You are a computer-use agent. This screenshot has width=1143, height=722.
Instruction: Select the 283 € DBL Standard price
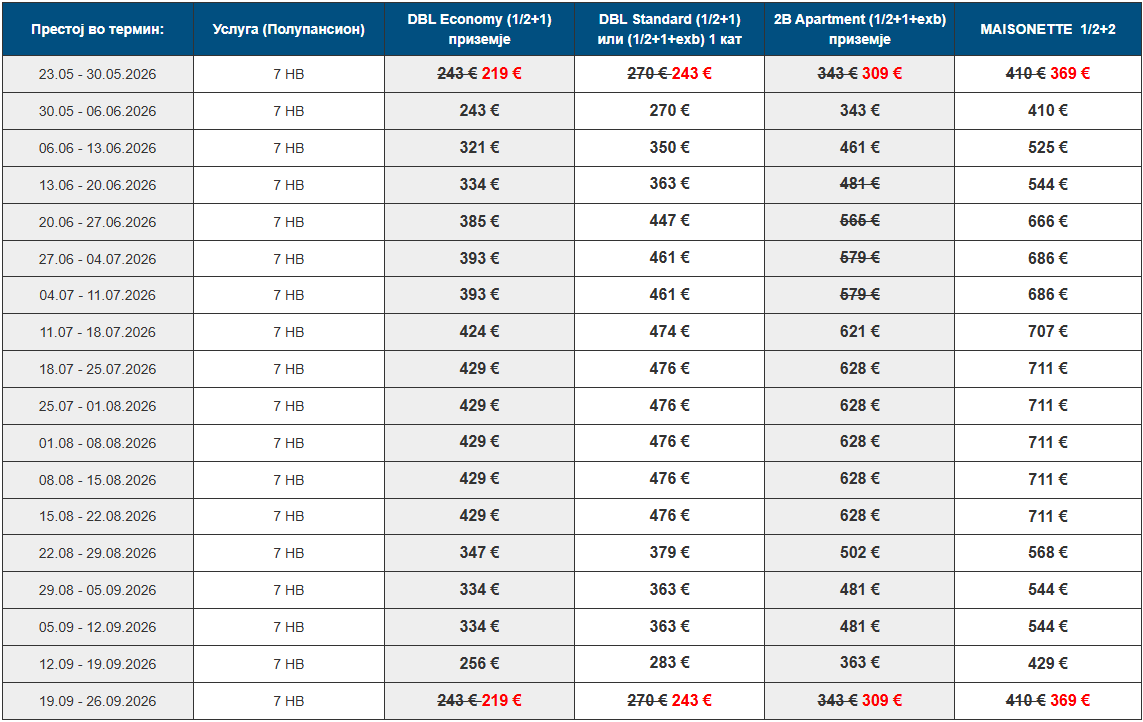tap(669, 664)
